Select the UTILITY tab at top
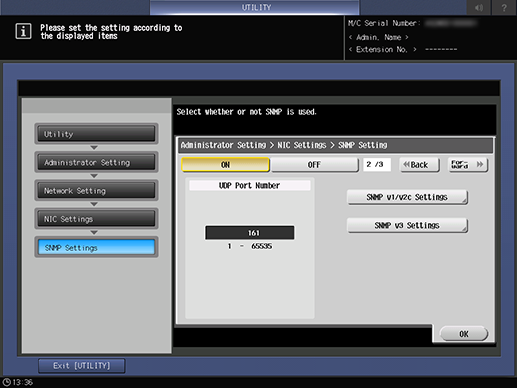Image resolution: width=517 pixels, height=388 pixels. [x=255, y=7]
